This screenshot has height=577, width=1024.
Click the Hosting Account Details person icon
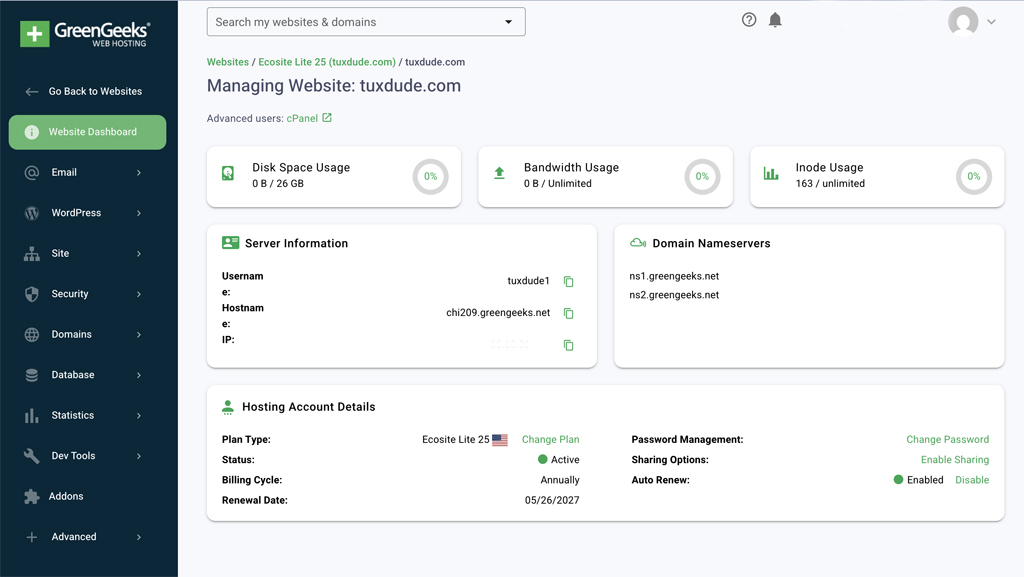coord(227,407)
